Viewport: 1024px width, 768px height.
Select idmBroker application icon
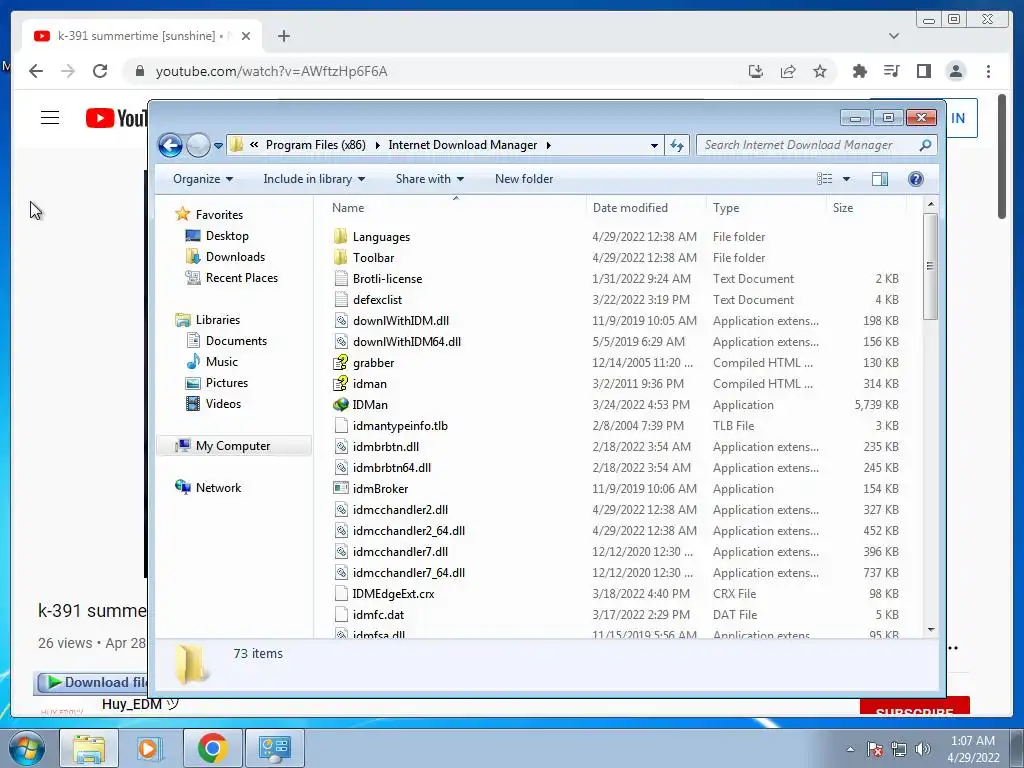tap(340, 488)
